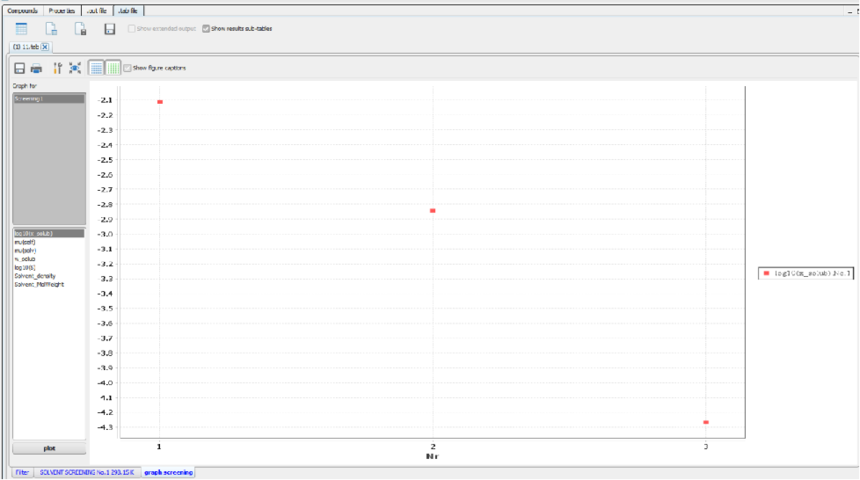Open the Filter bottom tab

[x=22, y=472]
